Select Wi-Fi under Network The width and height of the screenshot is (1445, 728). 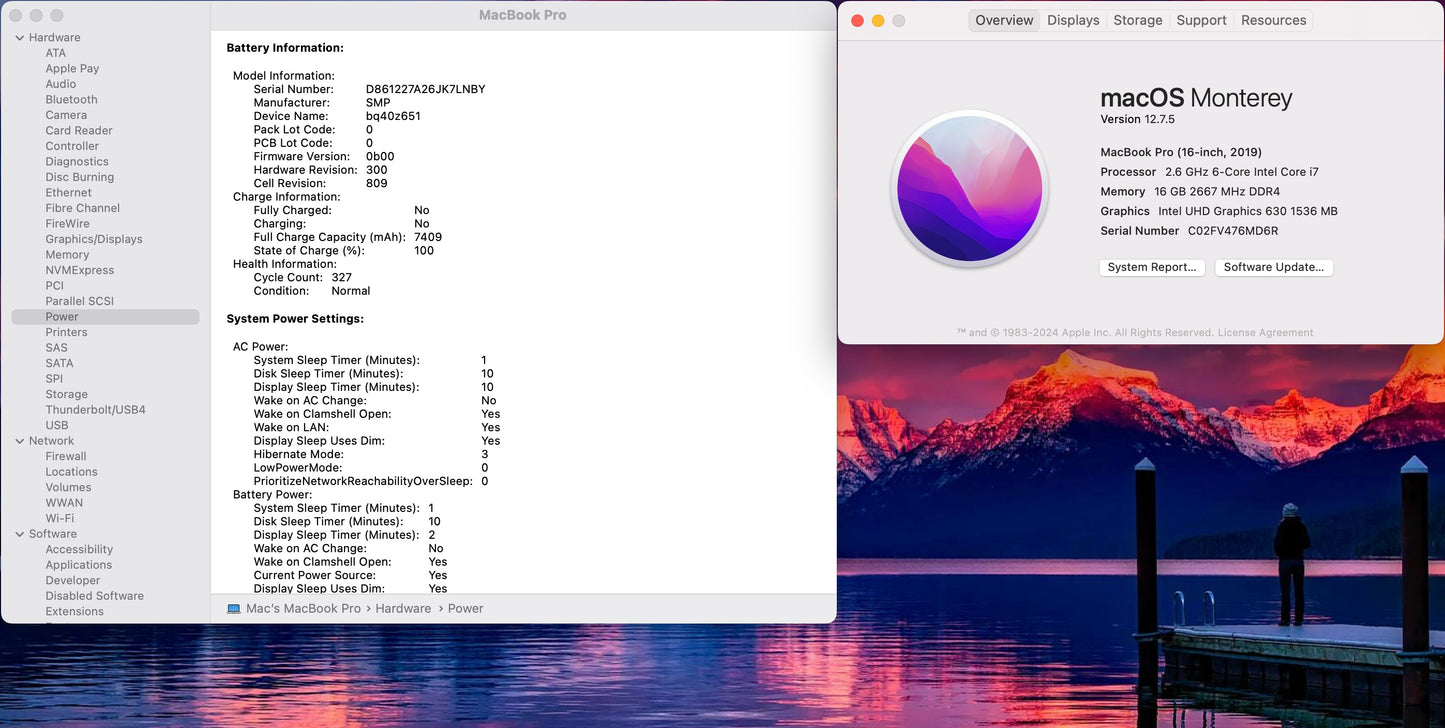(60, 518)
